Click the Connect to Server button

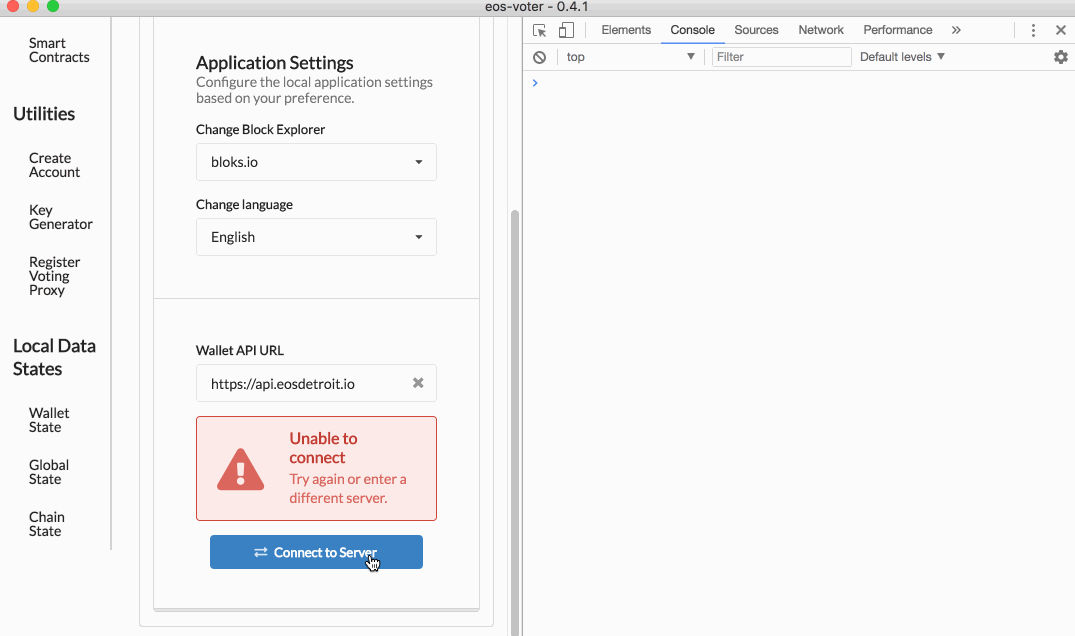316,551
